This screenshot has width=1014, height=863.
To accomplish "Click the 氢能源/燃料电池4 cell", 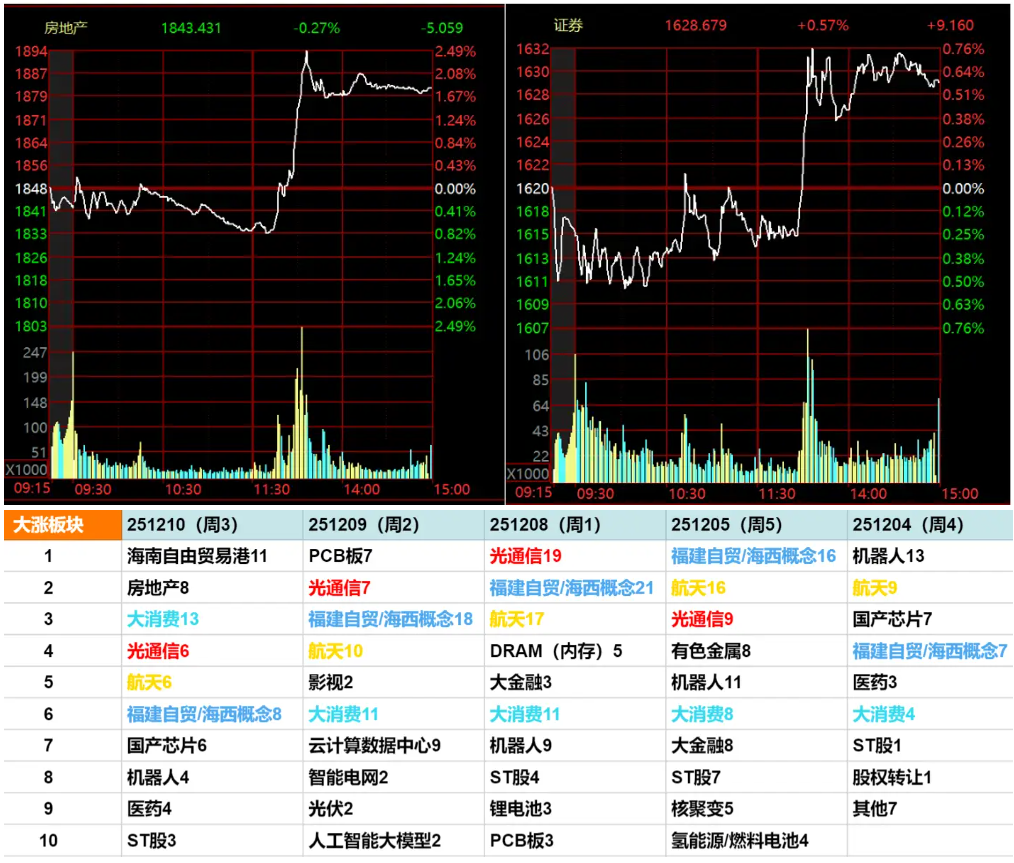I will point(739,840).
